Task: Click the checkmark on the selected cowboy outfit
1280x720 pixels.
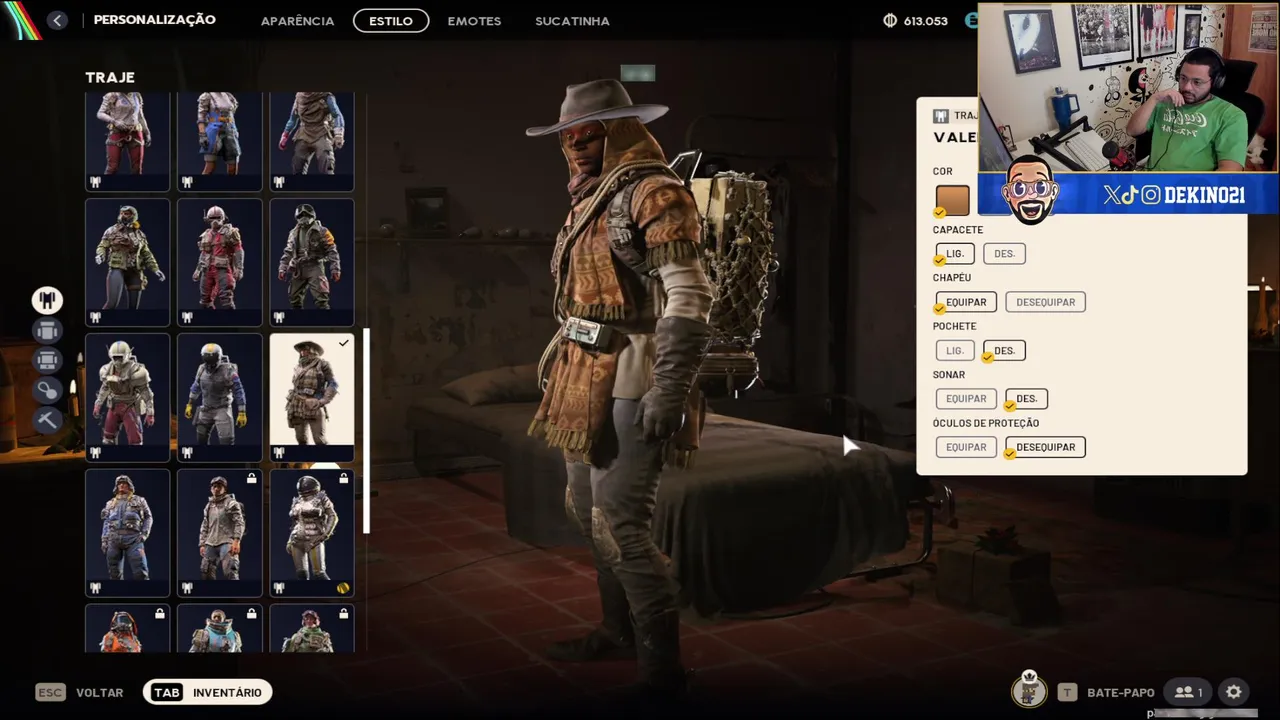Action: pyautogui.click(x=343, y=343)
